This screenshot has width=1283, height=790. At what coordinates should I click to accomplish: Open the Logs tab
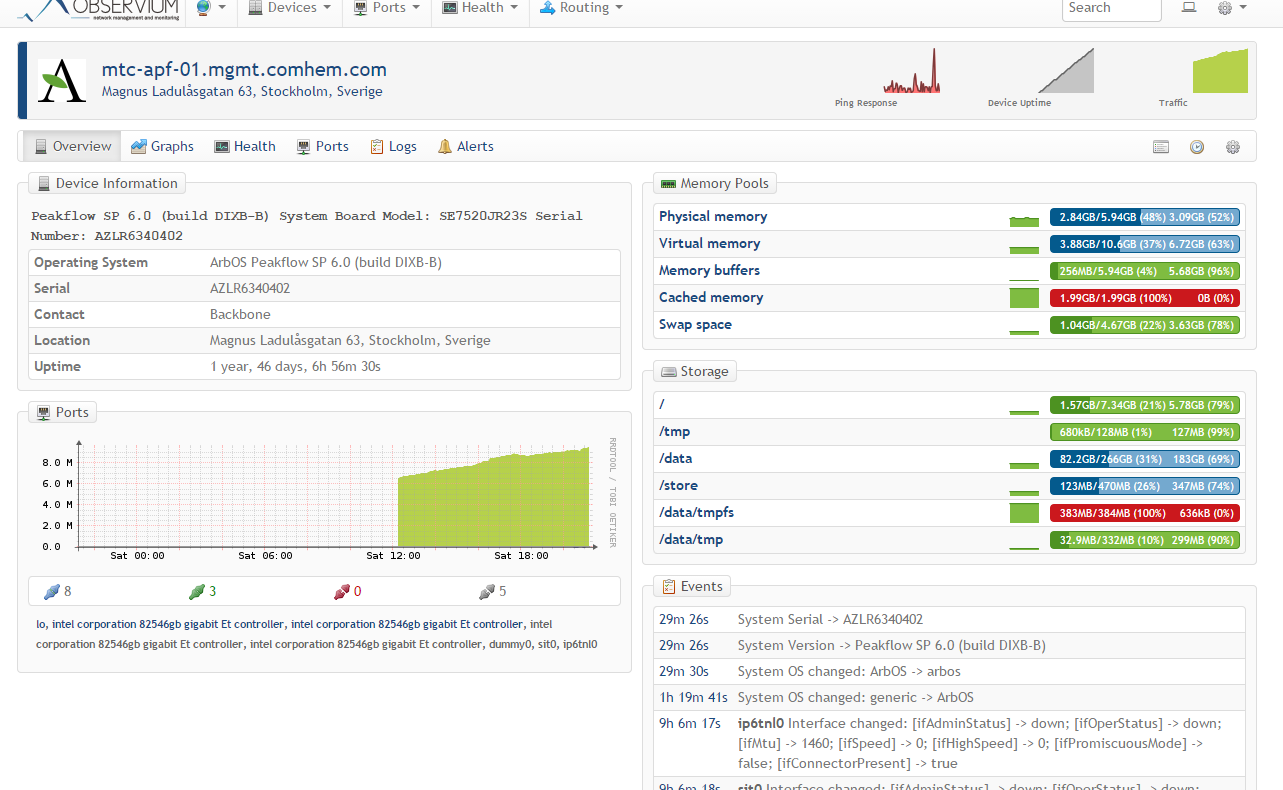[x=393, y=146]
